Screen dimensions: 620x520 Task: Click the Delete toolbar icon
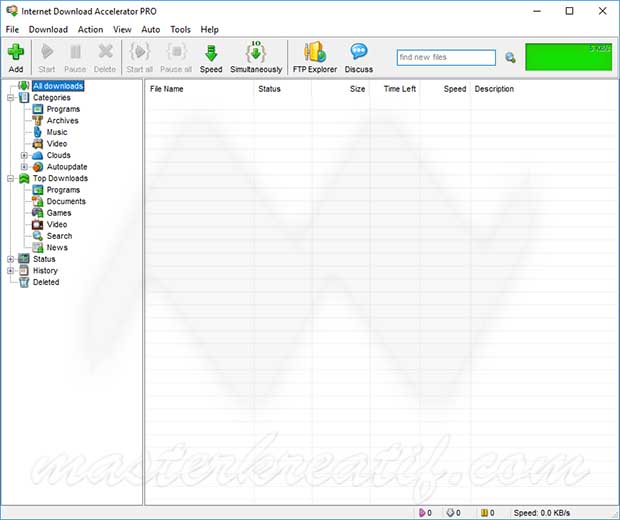point(105,52)
